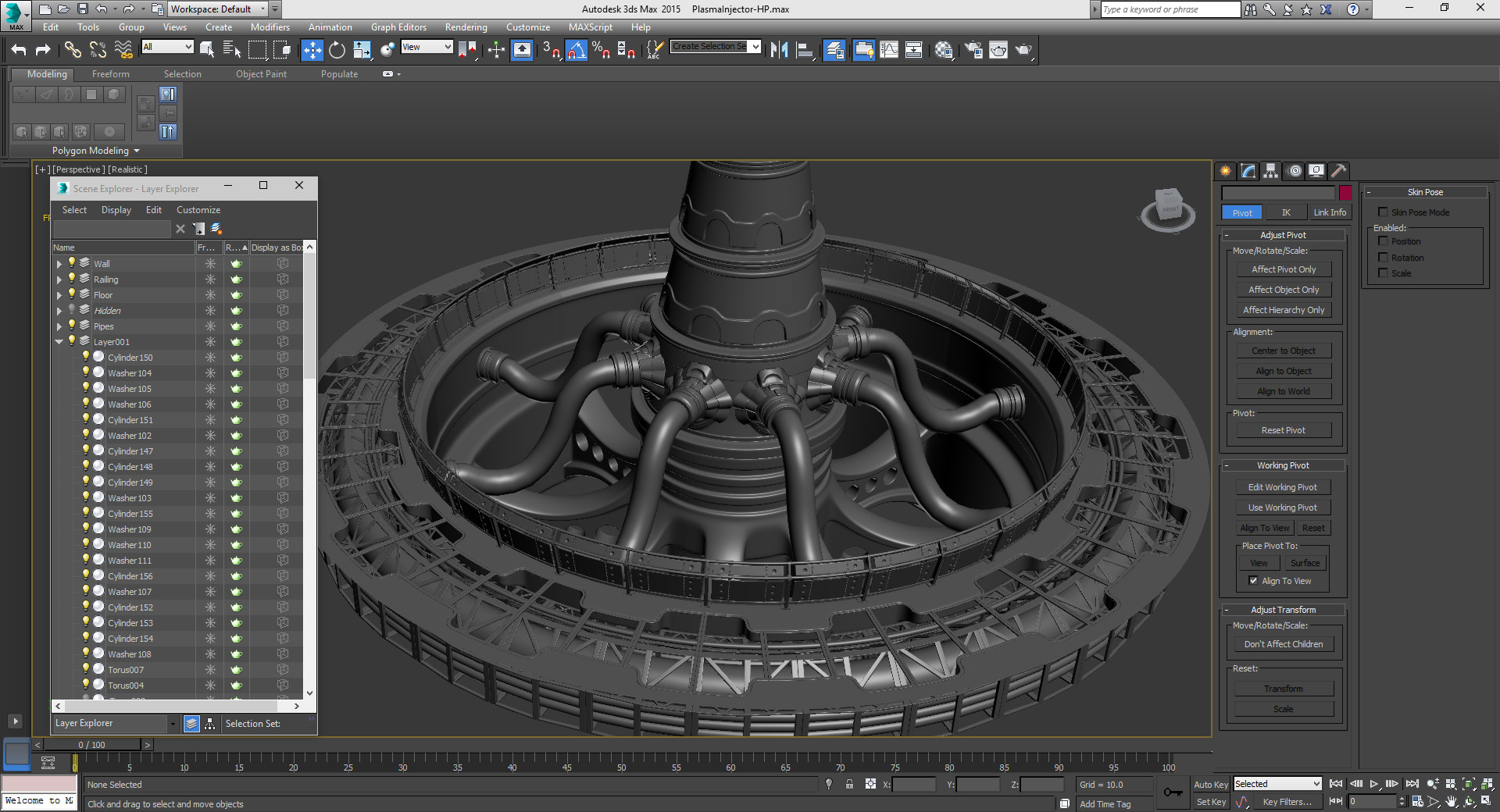Toggle the Angle Snap icon
This screenshot has width=1500, height=812.
[576, 50]
